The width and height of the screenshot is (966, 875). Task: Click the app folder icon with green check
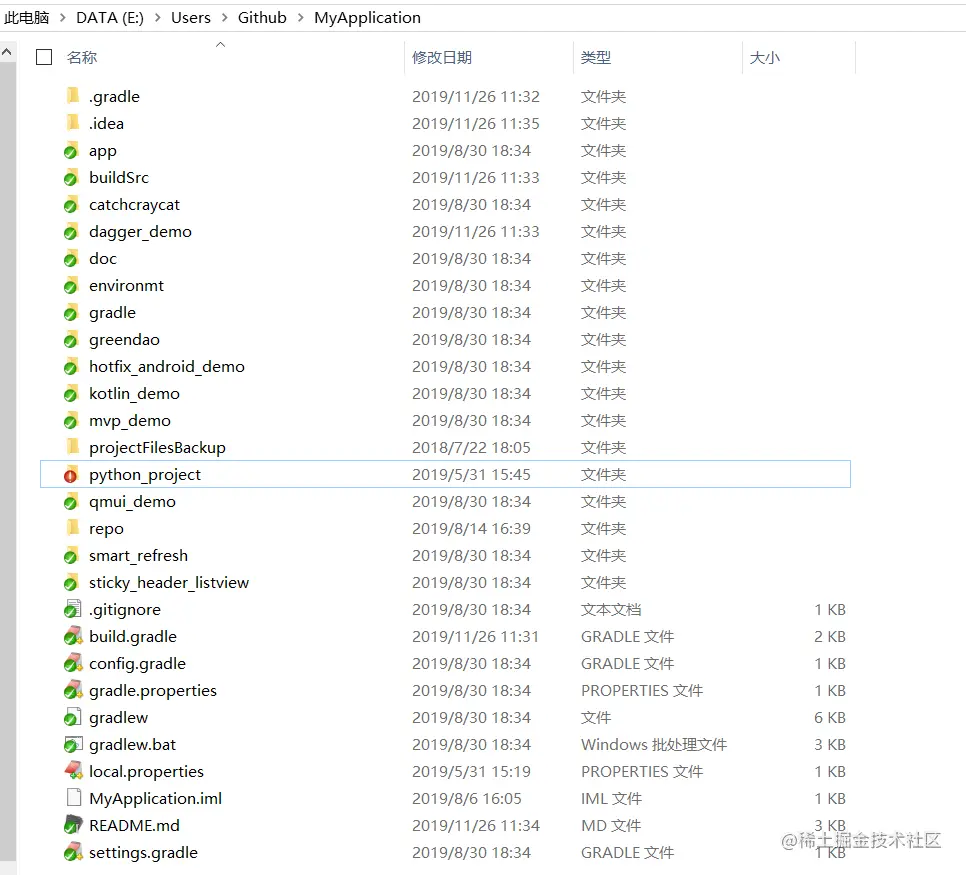(x=72, y=150)
